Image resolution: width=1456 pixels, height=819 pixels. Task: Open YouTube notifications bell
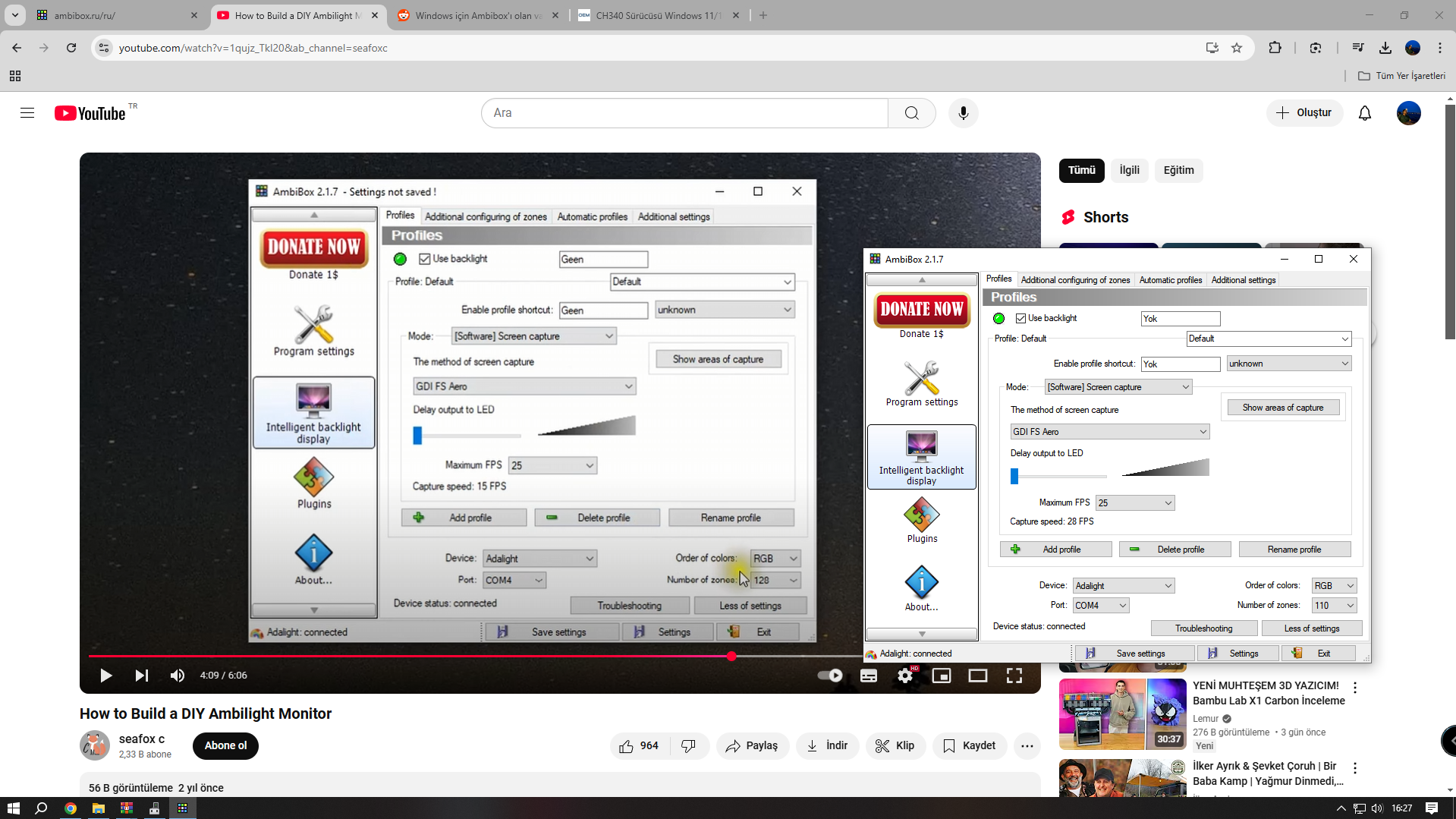click(1365, 113)
